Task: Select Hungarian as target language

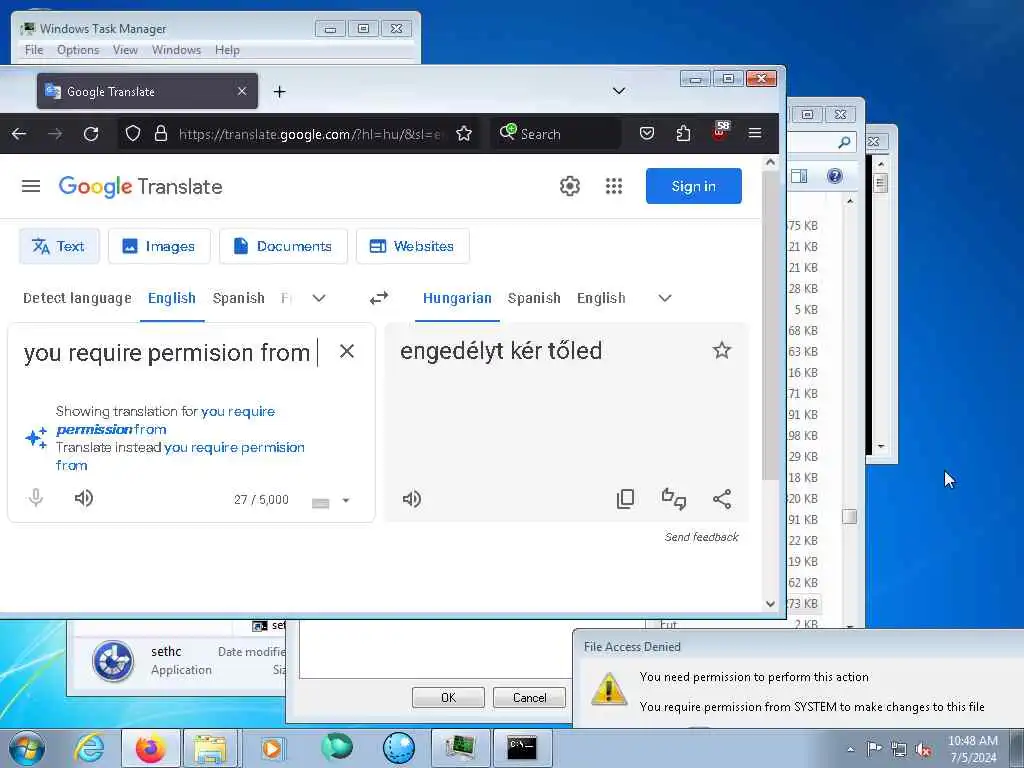Action: tap(457, 298)
